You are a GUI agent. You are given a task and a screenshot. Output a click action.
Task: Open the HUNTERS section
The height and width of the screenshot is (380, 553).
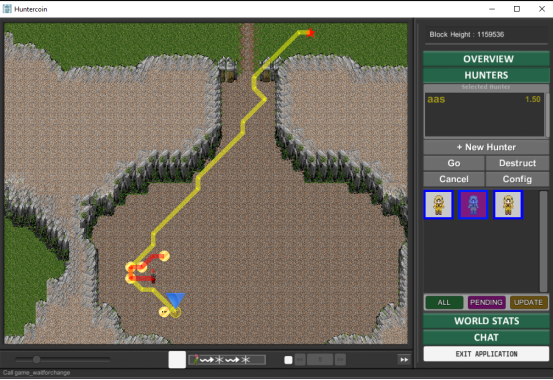(x=486, y=75)
